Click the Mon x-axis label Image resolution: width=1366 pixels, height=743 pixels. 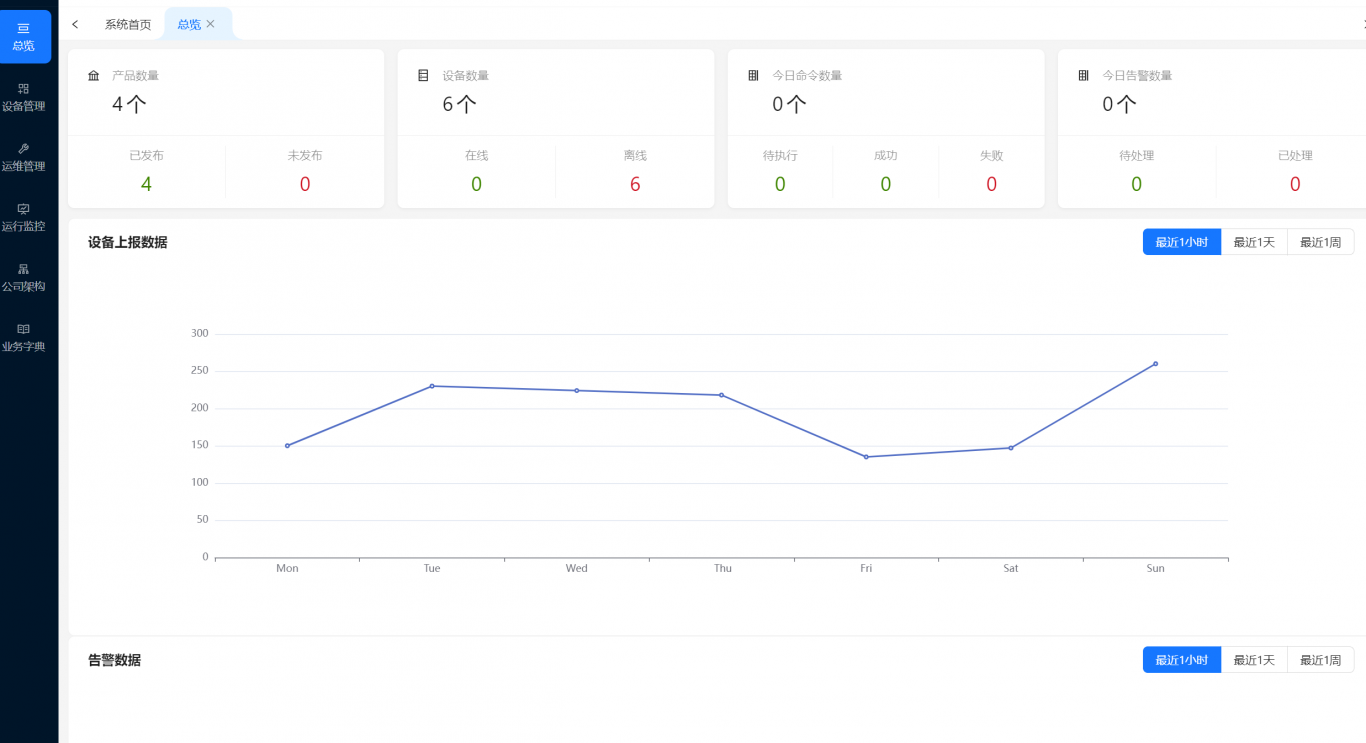click(287, 568)
